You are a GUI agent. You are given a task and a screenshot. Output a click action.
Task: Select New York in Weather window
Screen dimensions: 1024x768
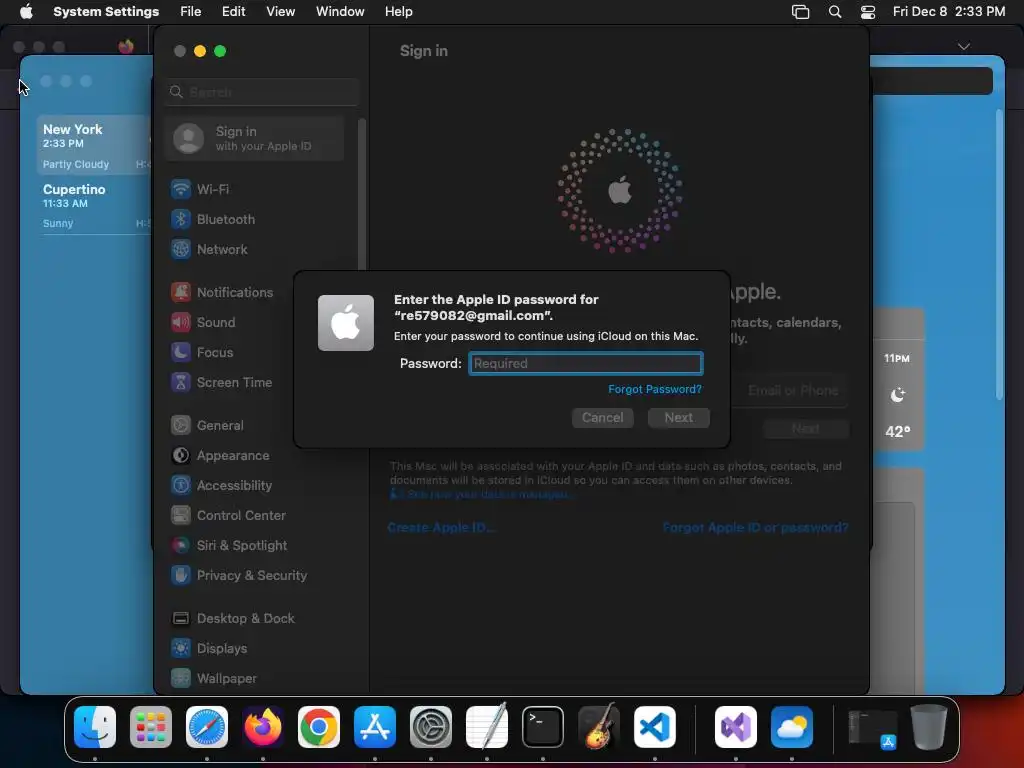[x=94, y=145]
